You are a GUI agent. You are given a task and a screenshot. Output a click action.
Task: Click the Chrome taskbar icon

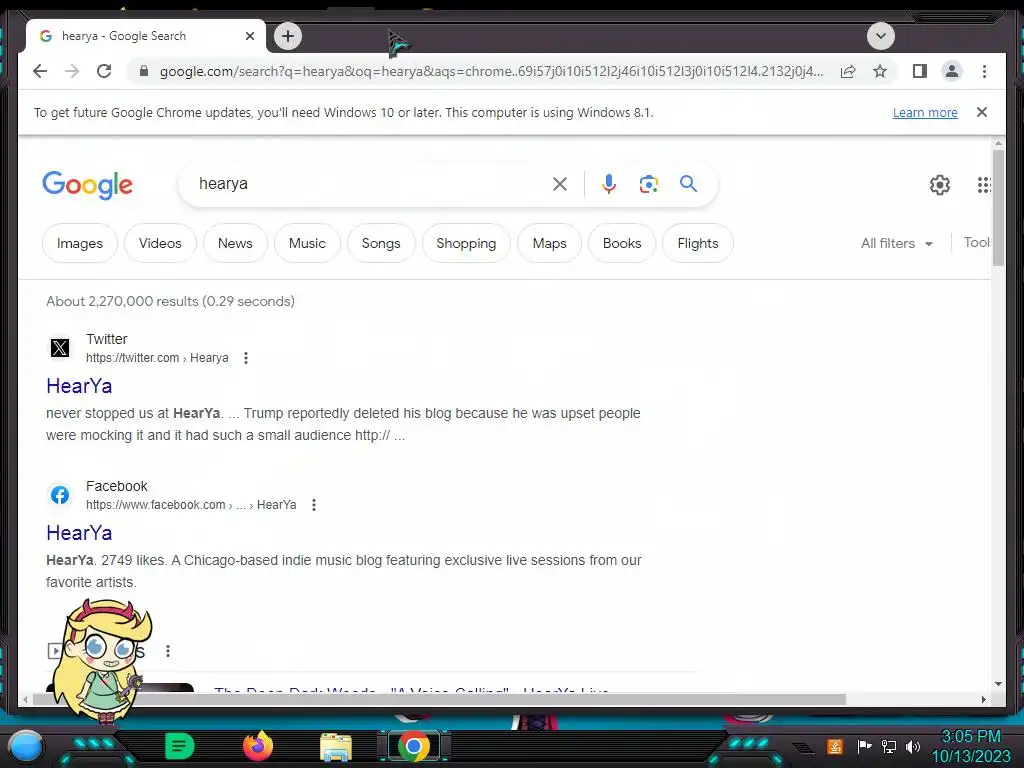click(413, 746)
